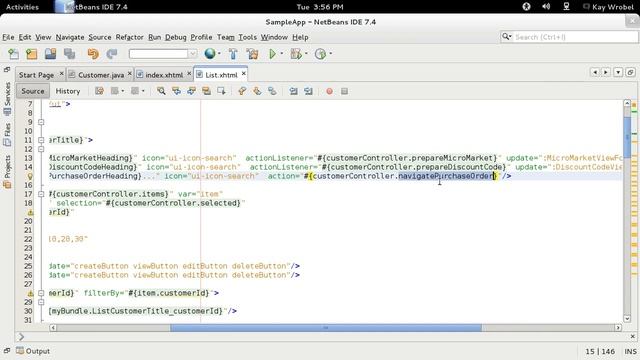Open Profile Project dropdown arrow
The width and height of the screenshot is (640, 360).
(x=330, y=53)
